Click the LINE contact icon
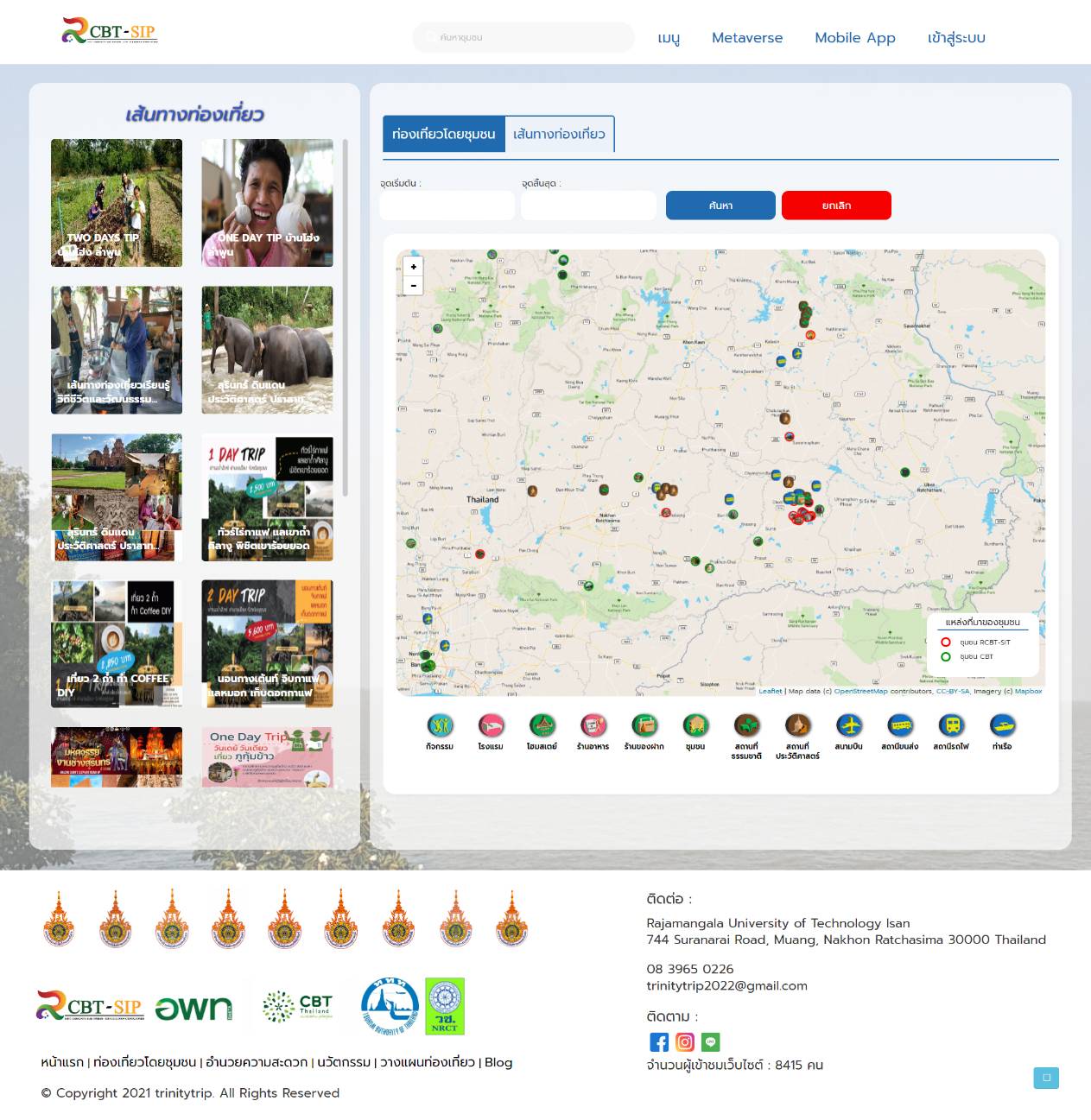This screenshot has height=1120, width=1091. (711, 1042)
